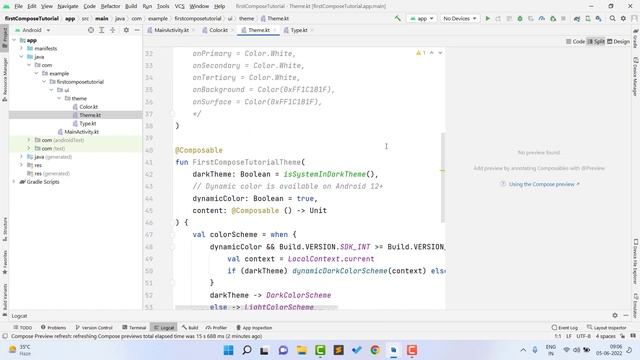Click the 4 spaces indent status entry
The width and height of the screenshot is (640, 360).
pos(606,336)
